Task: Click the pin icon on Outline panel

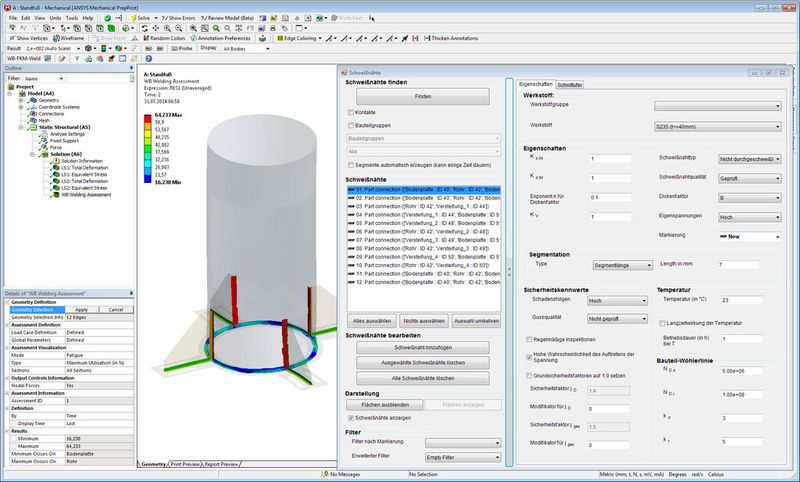Action: [131, 68]
